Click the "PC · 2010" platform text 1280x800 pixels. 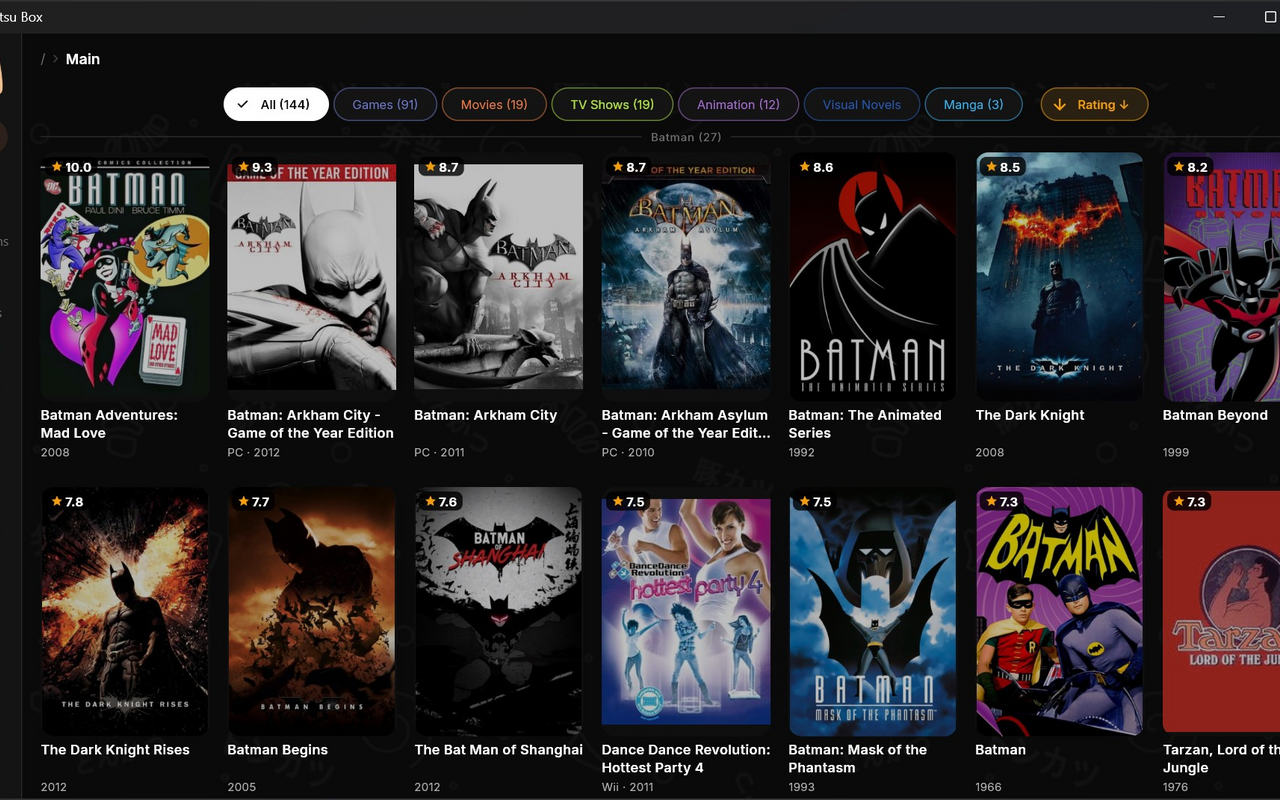628,453
